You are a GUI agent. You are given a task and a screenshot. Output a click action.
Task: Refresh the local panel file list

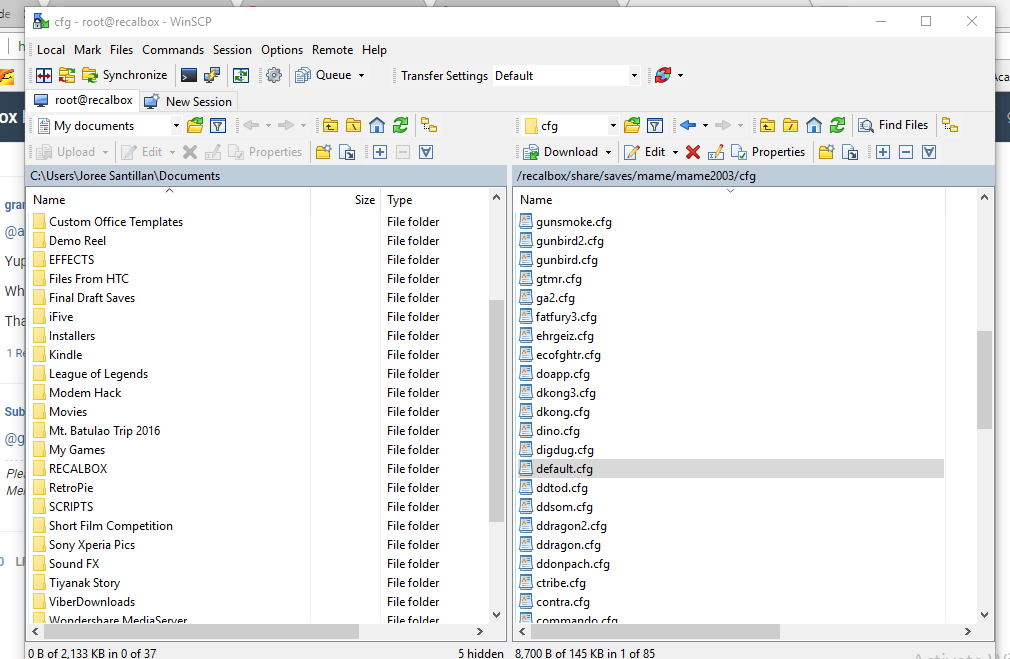pos(401,126)
